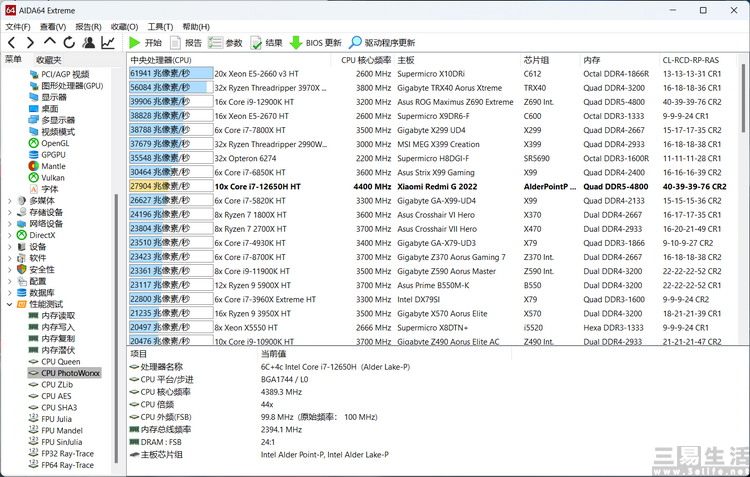Open the user profile toolbar icon
Viewport: 750px width, 477px height.
[x=88, y=43]
